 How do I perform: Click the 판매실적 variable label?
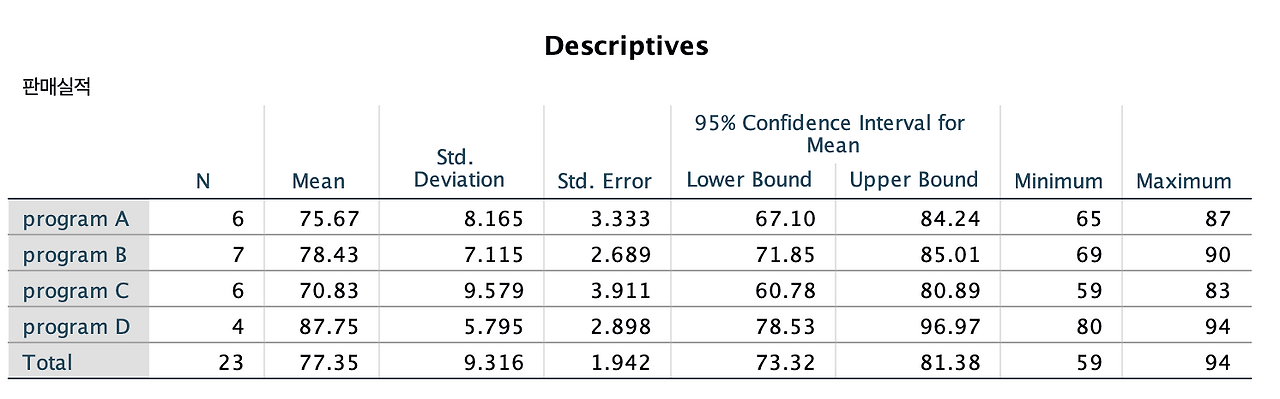pos(56,87)
